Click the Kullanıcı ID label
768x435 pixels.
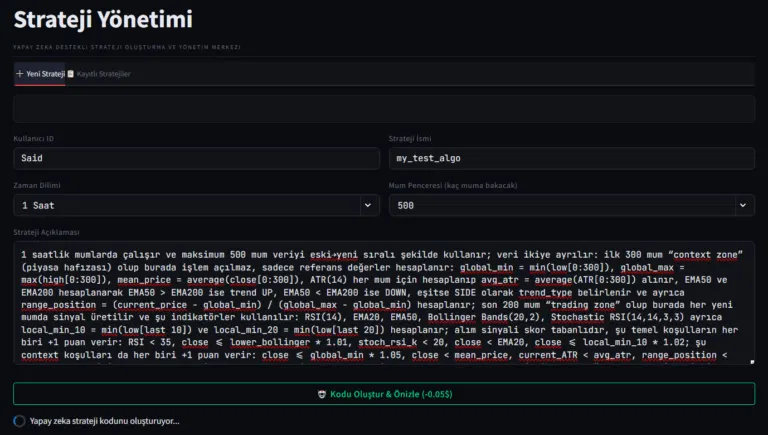tap(35, 138)
